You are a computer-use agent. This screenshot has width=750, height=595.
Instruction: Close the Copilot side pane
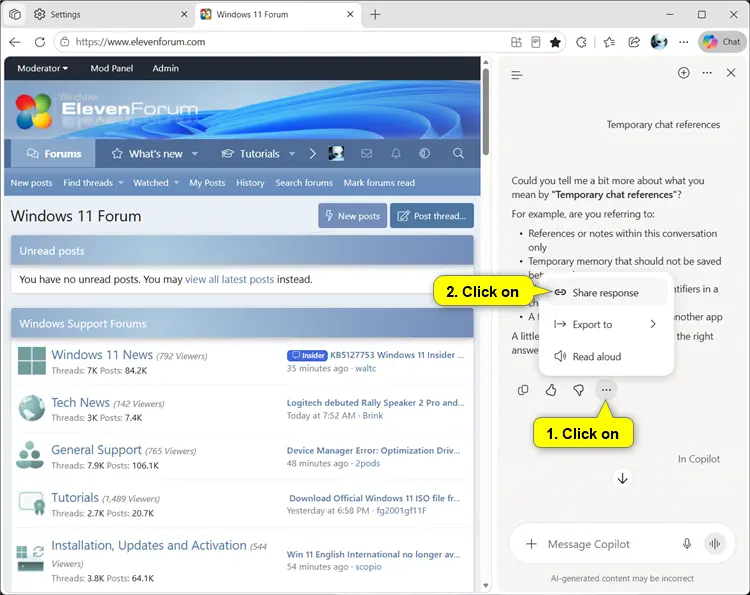pos(731,73)
